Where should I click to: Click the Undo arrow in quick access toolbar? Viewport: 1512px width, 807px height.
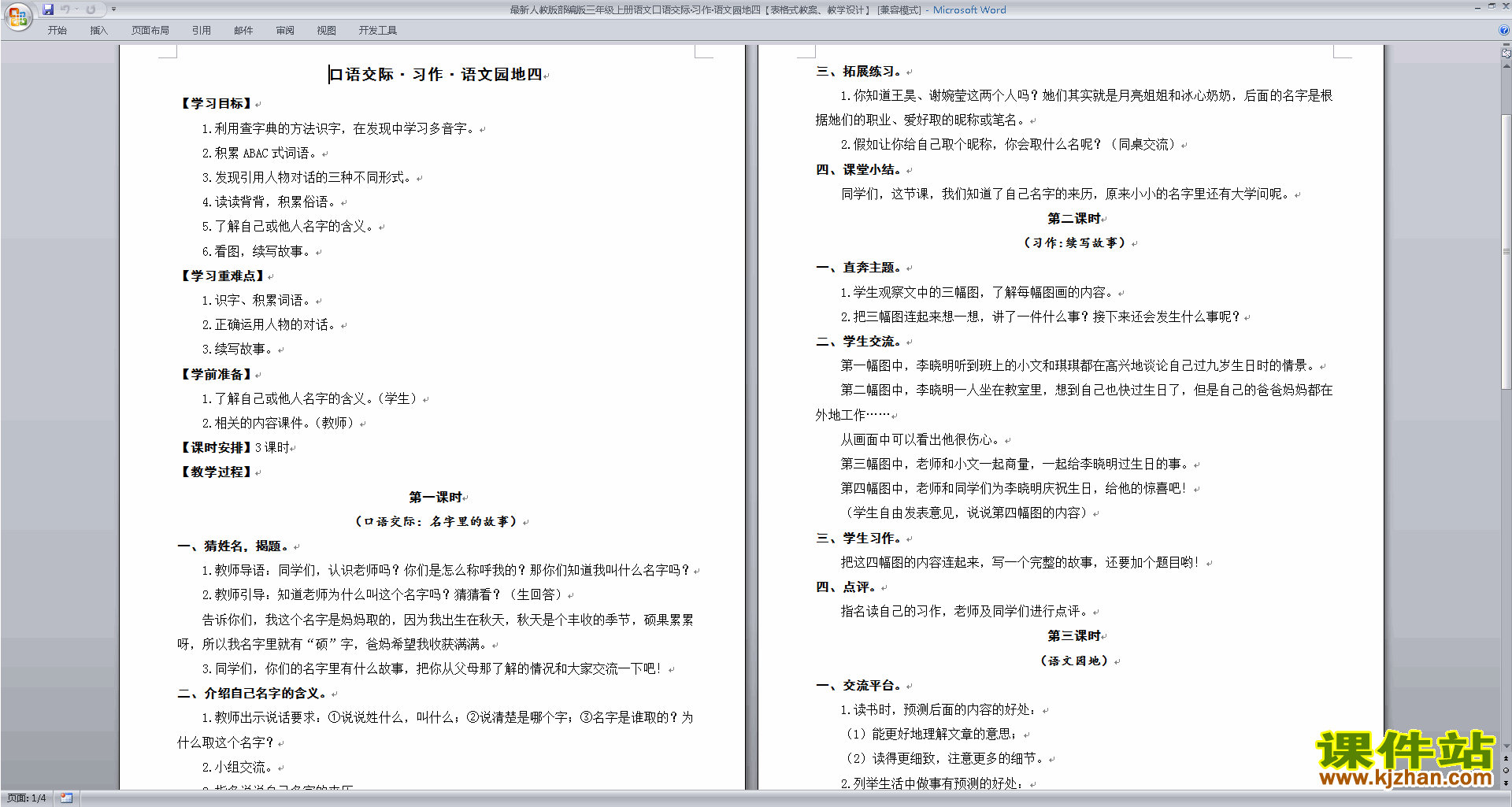[x=65, y=9]
